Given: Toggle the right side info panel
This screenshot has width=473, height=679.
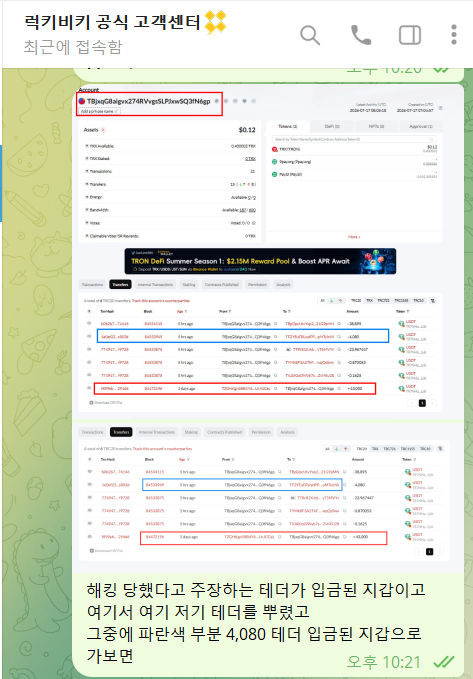Looking at the screenshot, I should [410, 35].
